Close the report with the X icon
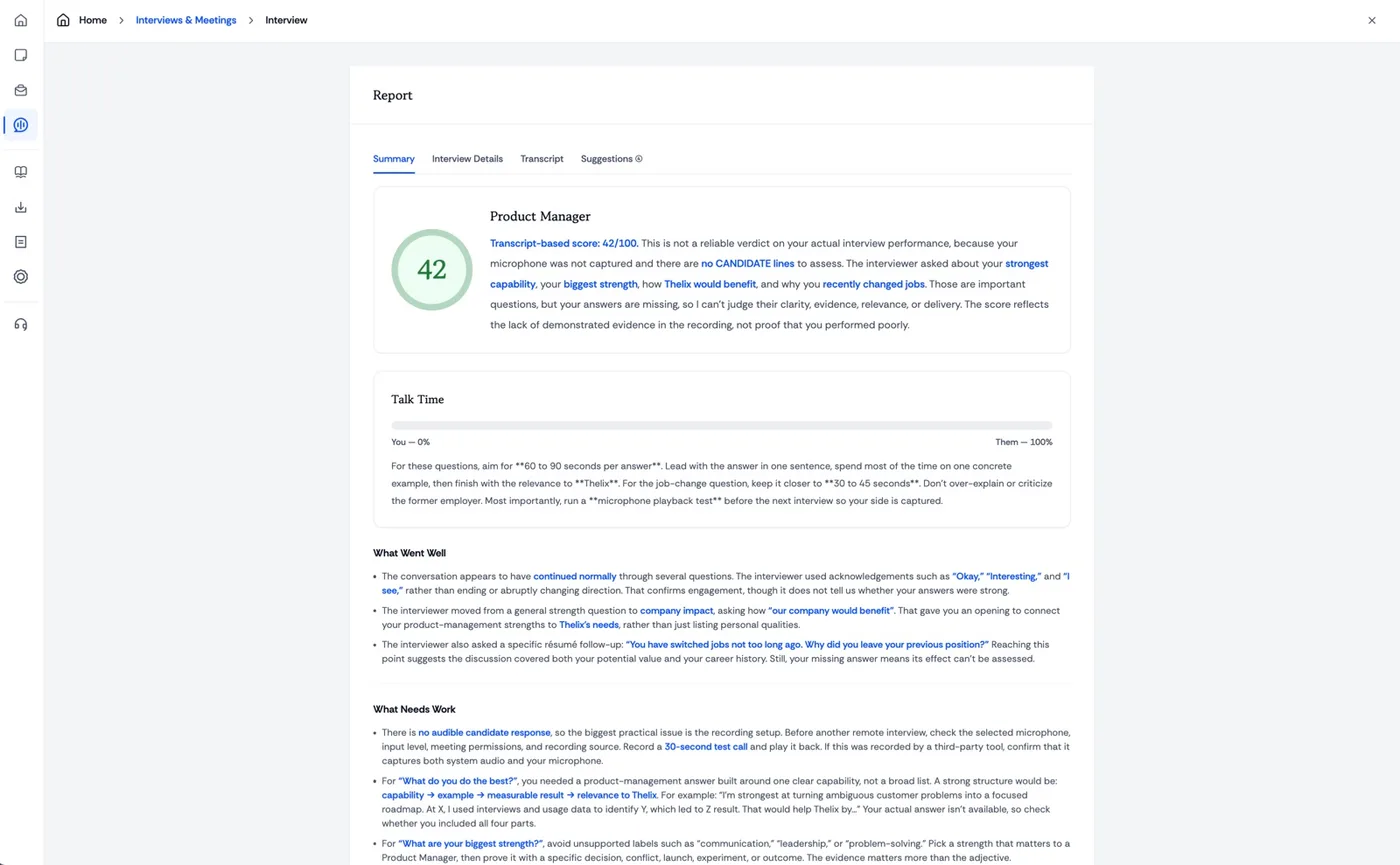This screenshot has width=1400, height=865. 1372,20
